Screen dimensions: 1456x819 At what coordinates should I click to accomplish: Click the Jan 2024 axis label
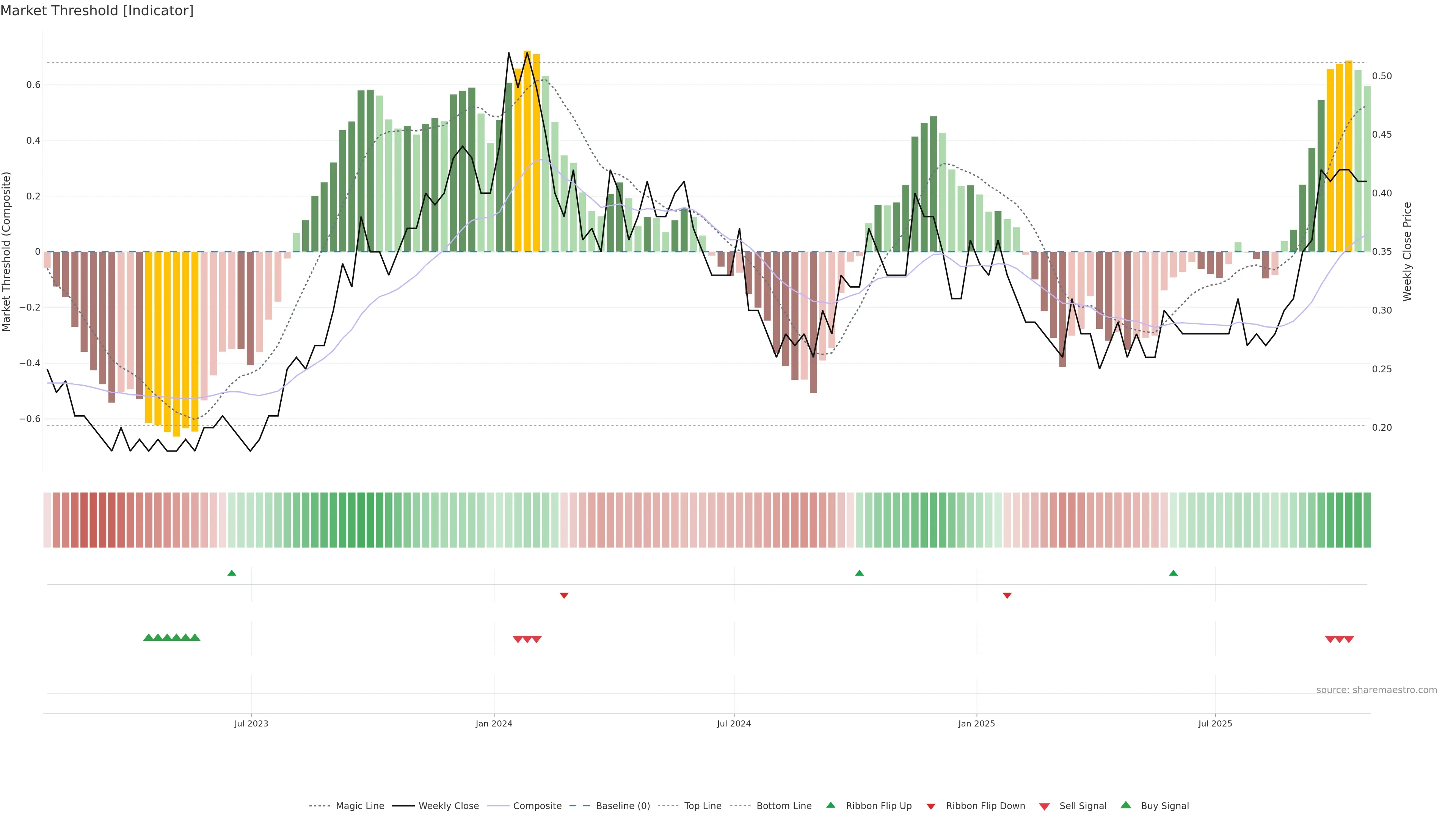(x=493, y=723)
